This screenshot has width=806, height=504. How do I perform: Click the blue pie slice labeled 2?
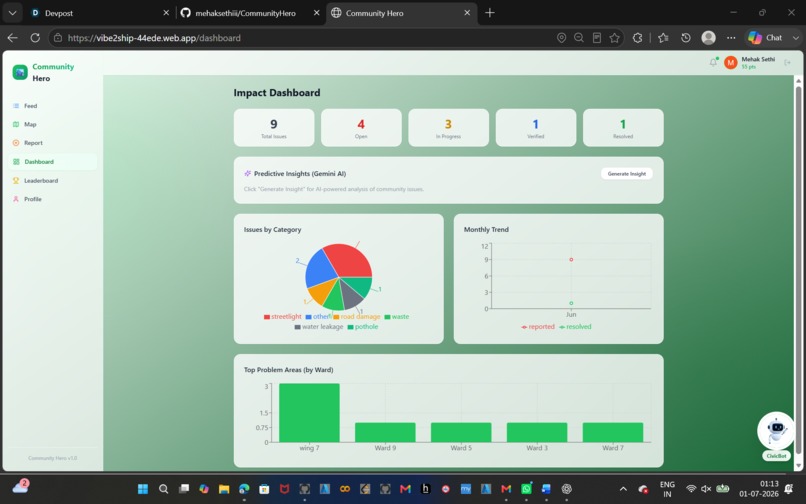[x=320, y=270]
